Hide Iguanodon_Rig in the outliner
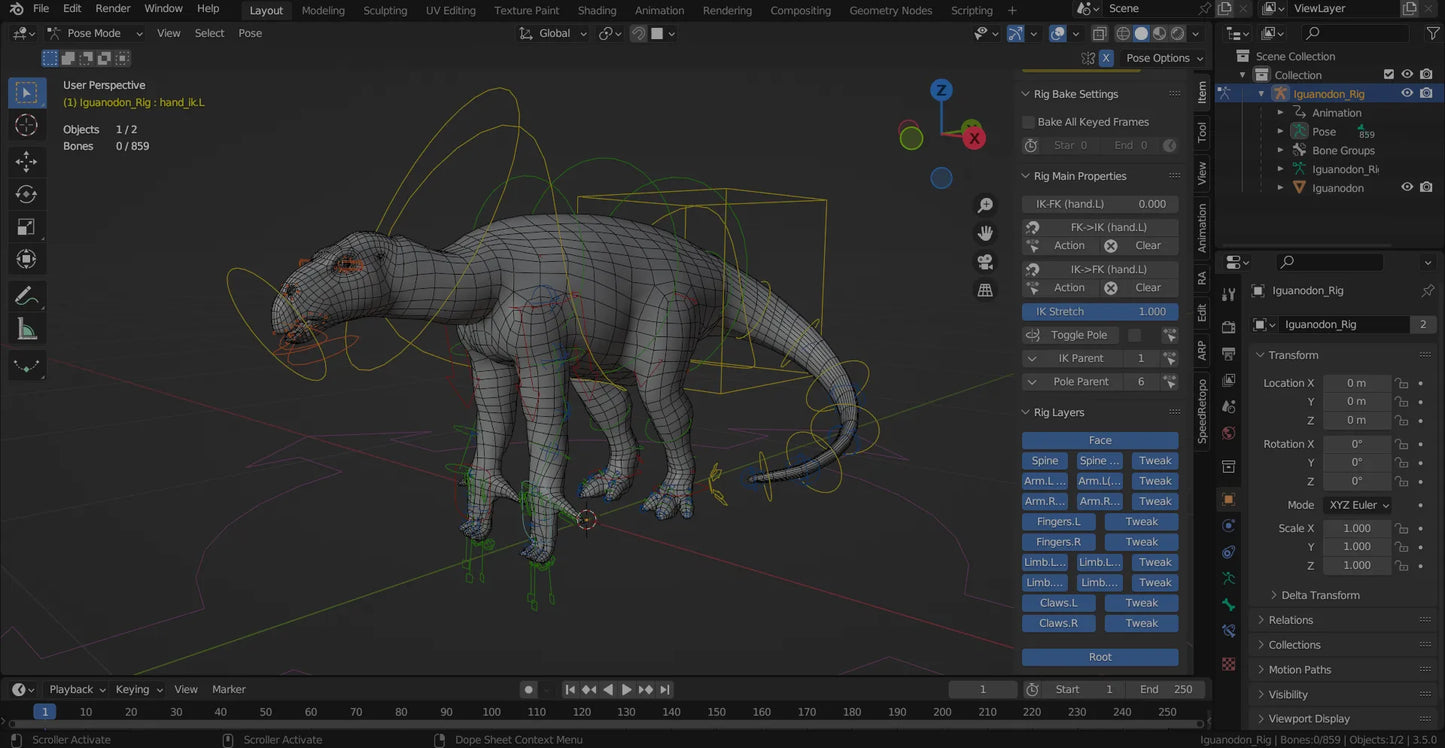 [x=1407, y=94]
